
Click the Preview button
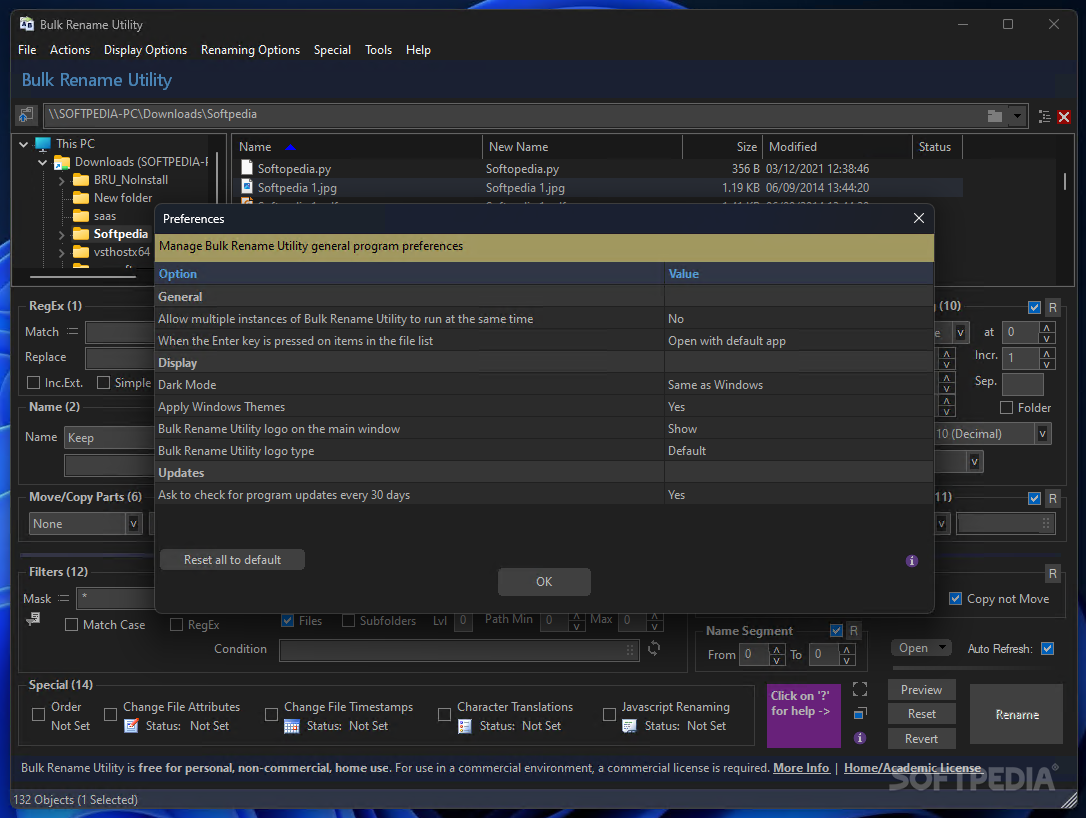pyautogui.click(x=921, y=690)
